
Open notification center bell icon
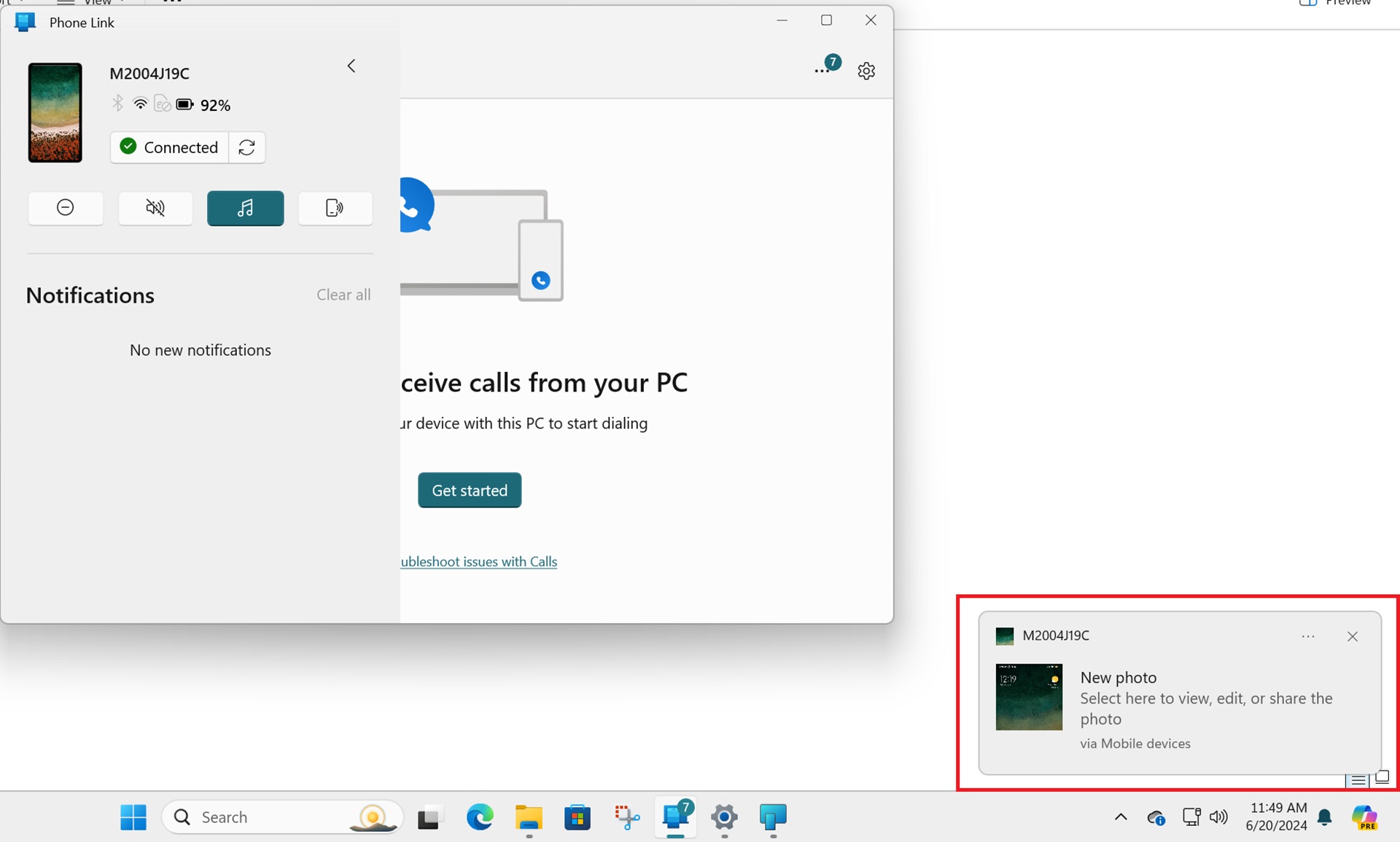point(1325,818)
